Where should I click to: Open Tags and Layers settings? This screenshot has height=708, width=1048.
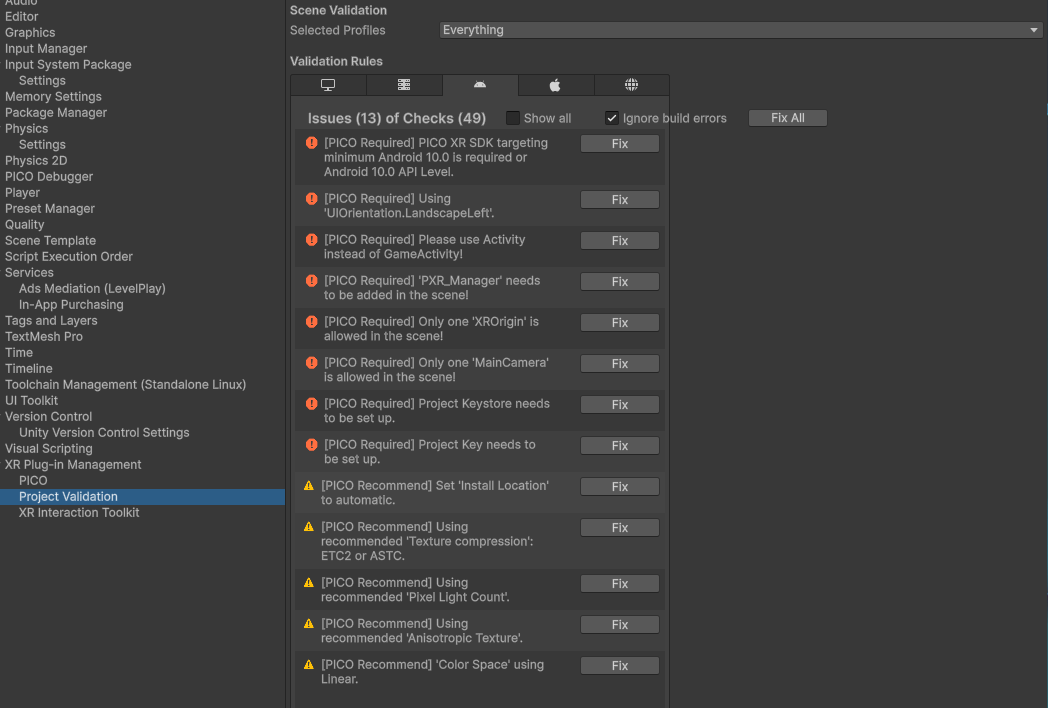point(51,321)
